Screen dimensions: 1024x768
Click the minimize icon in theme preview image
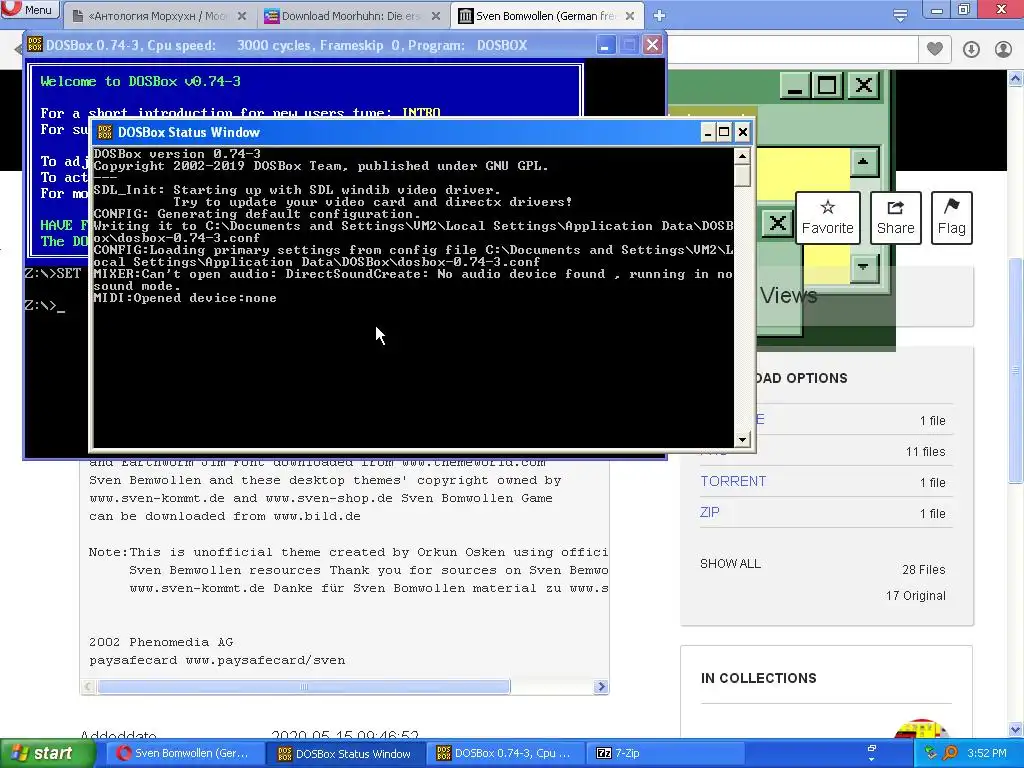click(x=795, y=85)
